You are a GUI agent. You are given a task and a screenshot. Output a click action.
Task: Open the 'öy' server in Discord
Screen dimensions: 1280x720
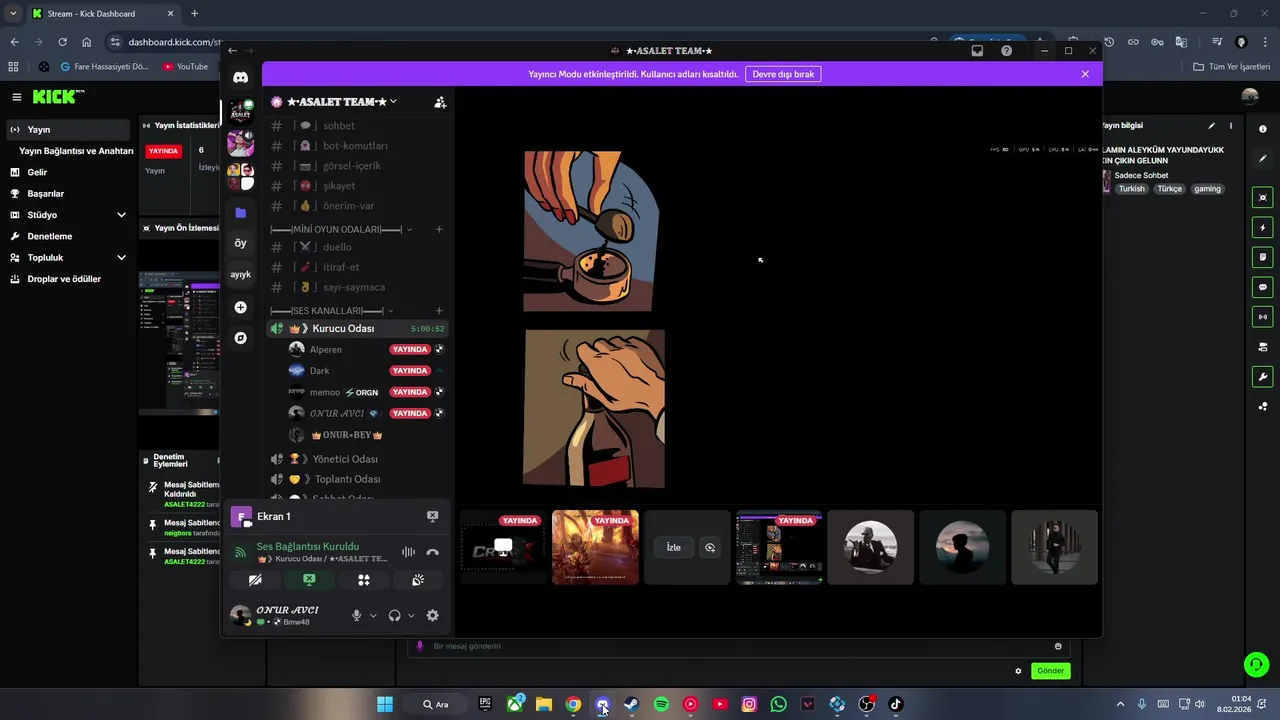[240, 243]
